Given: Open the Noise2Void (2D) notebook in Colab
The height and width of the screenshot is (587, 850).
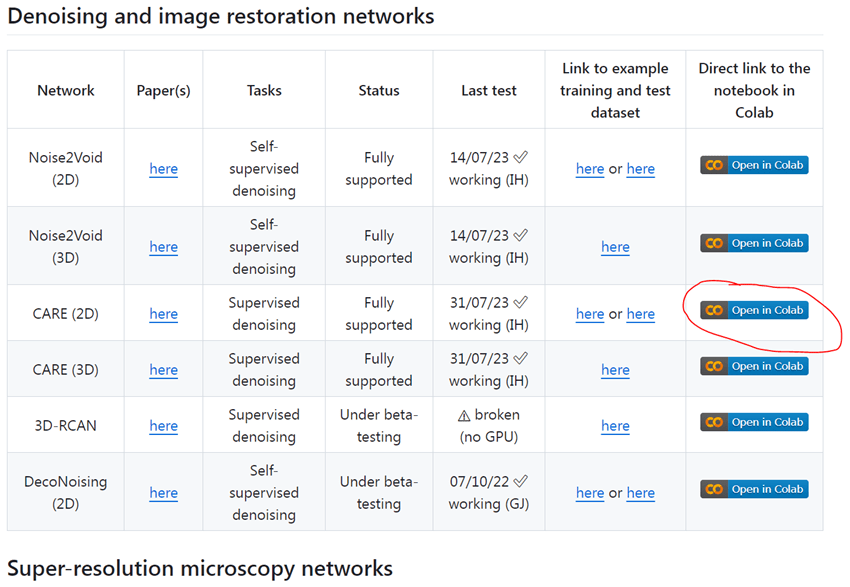Looking at the screenshot, I should 754,165.
